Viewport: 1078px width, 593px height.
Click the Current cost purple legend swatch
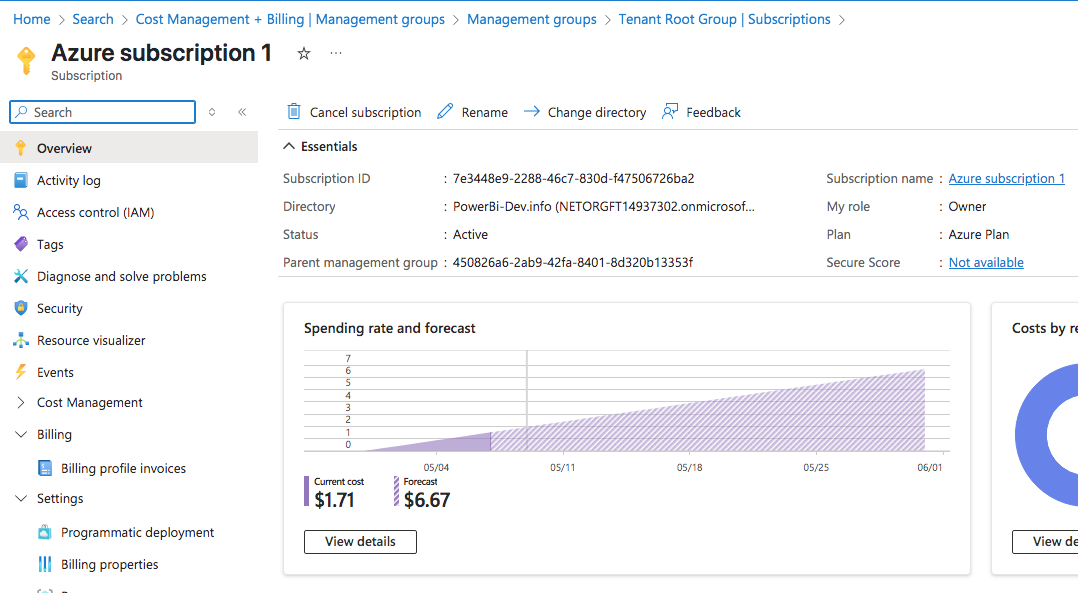pos(307,491)
